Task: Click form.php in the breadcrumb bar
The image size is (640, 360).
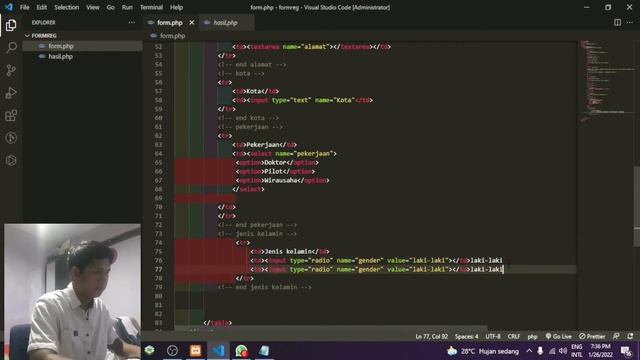Action: click(x=172, y=36)
